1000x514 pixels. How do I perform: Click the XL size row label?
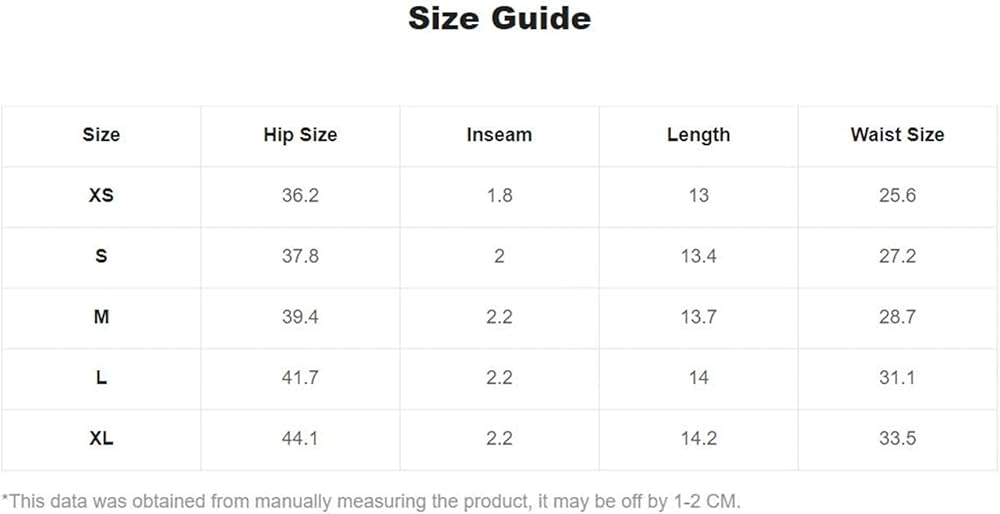[x=101, y=439]
